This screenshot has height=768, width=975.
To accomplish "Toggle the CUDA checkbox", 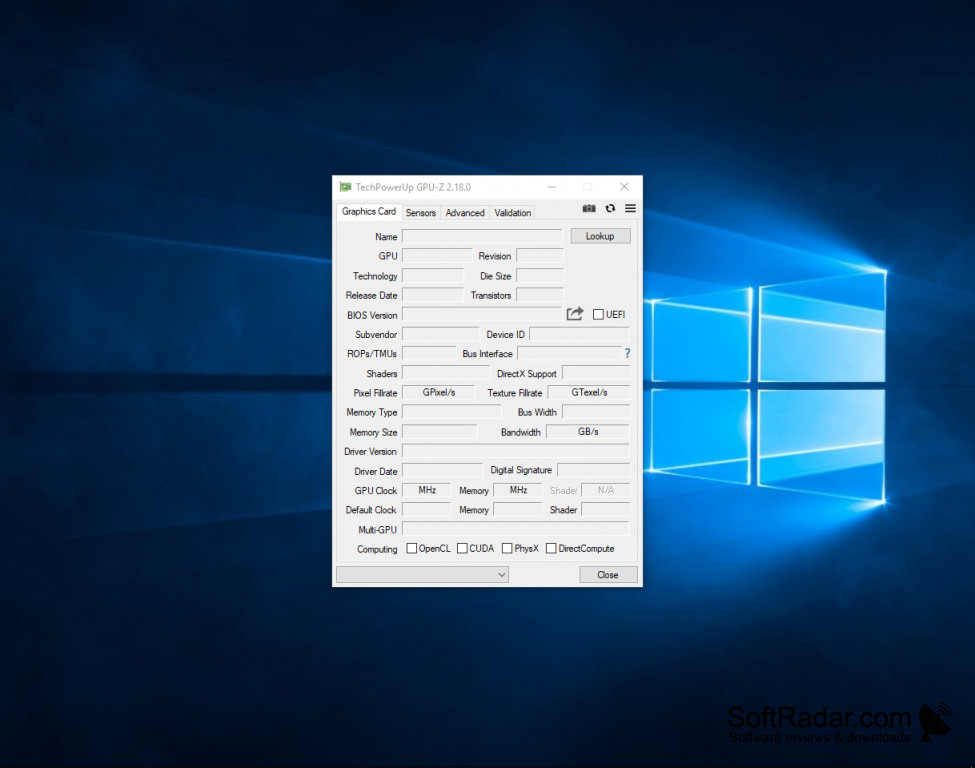I will pos(461,548).
